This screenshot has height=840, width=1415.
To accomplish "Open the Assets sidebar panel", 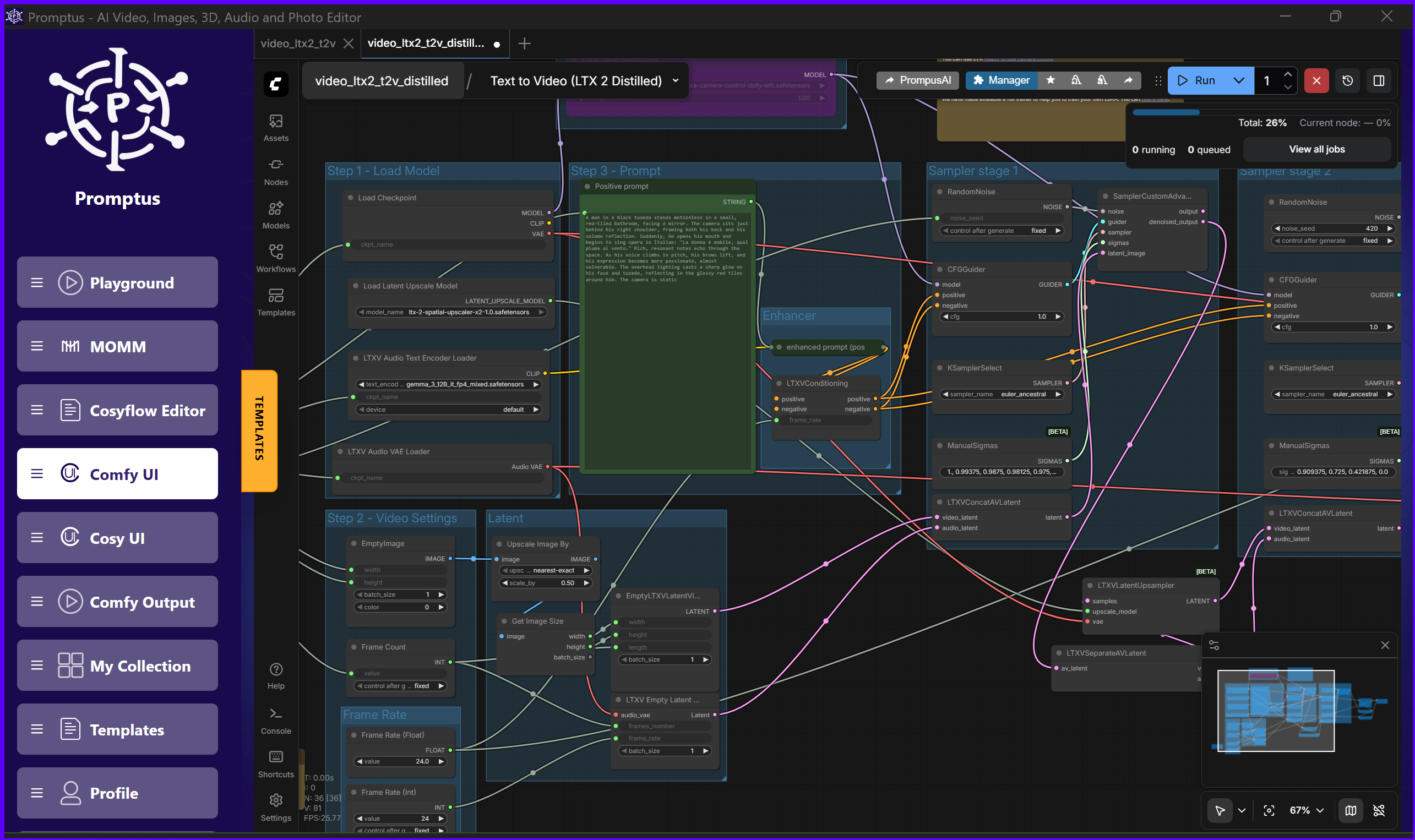I will tap(276, 127).
